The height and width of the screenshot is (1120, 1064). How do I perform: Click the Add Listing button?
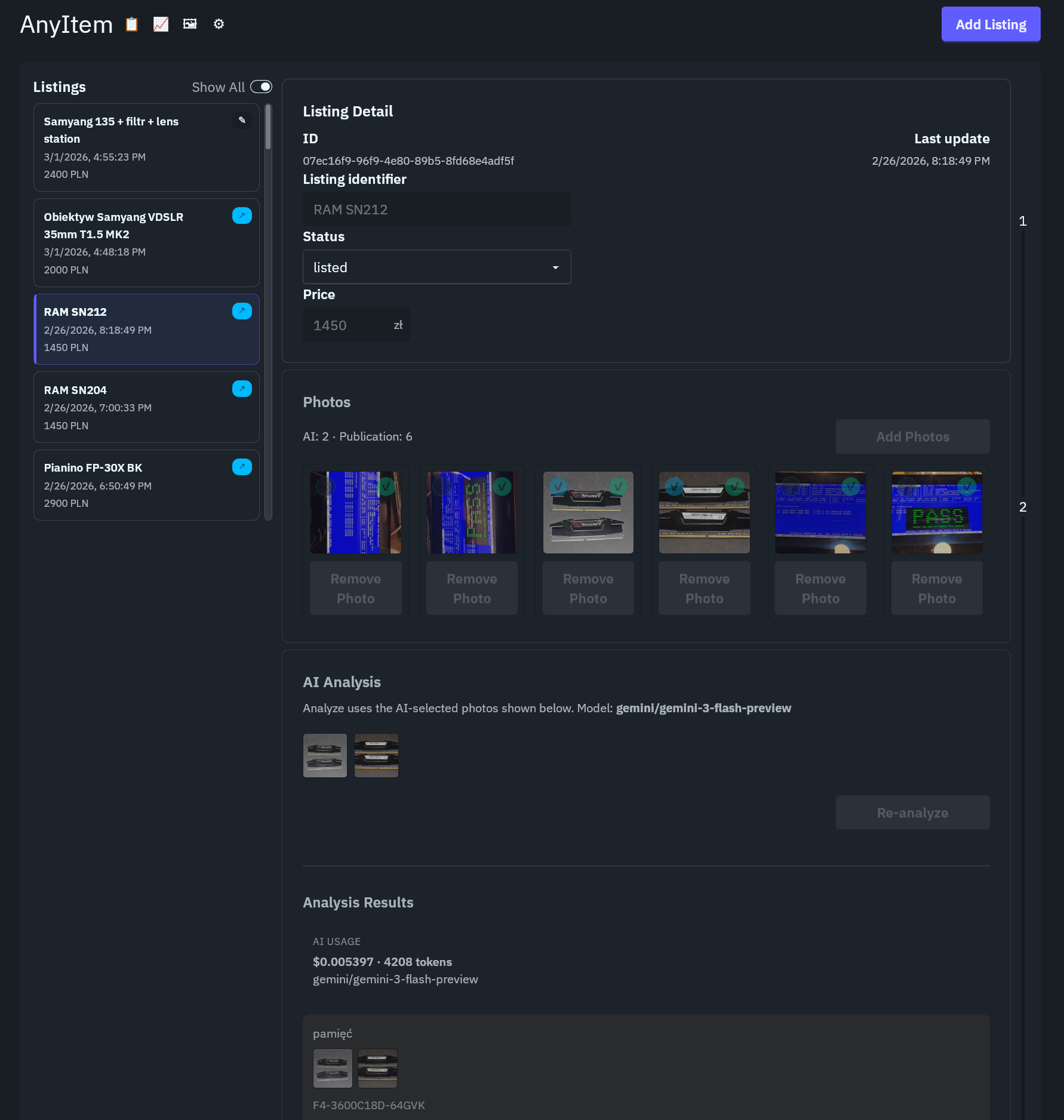tap(991, 24)
